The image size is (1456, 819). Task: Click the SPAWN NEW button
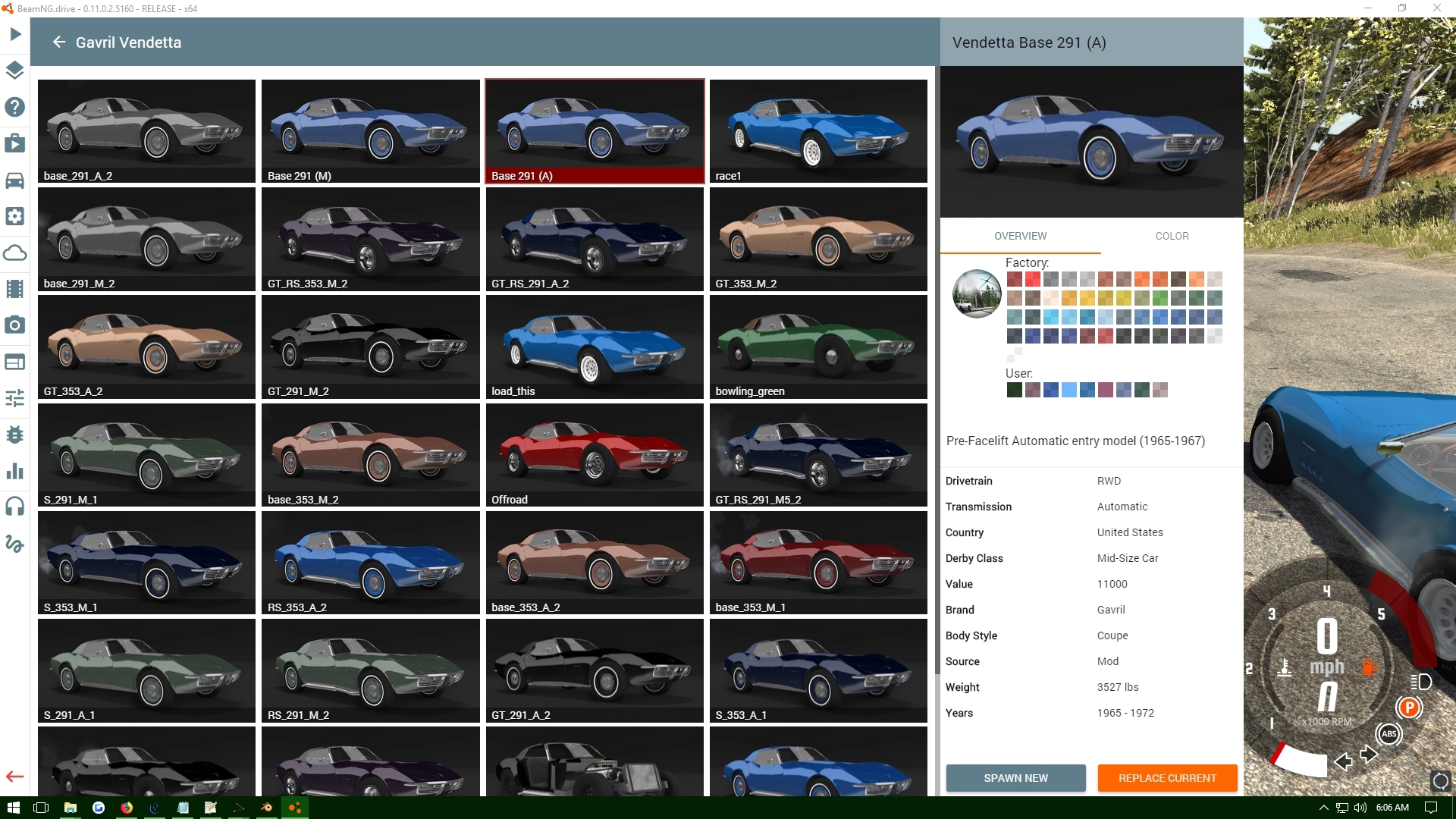[1015, 778]
